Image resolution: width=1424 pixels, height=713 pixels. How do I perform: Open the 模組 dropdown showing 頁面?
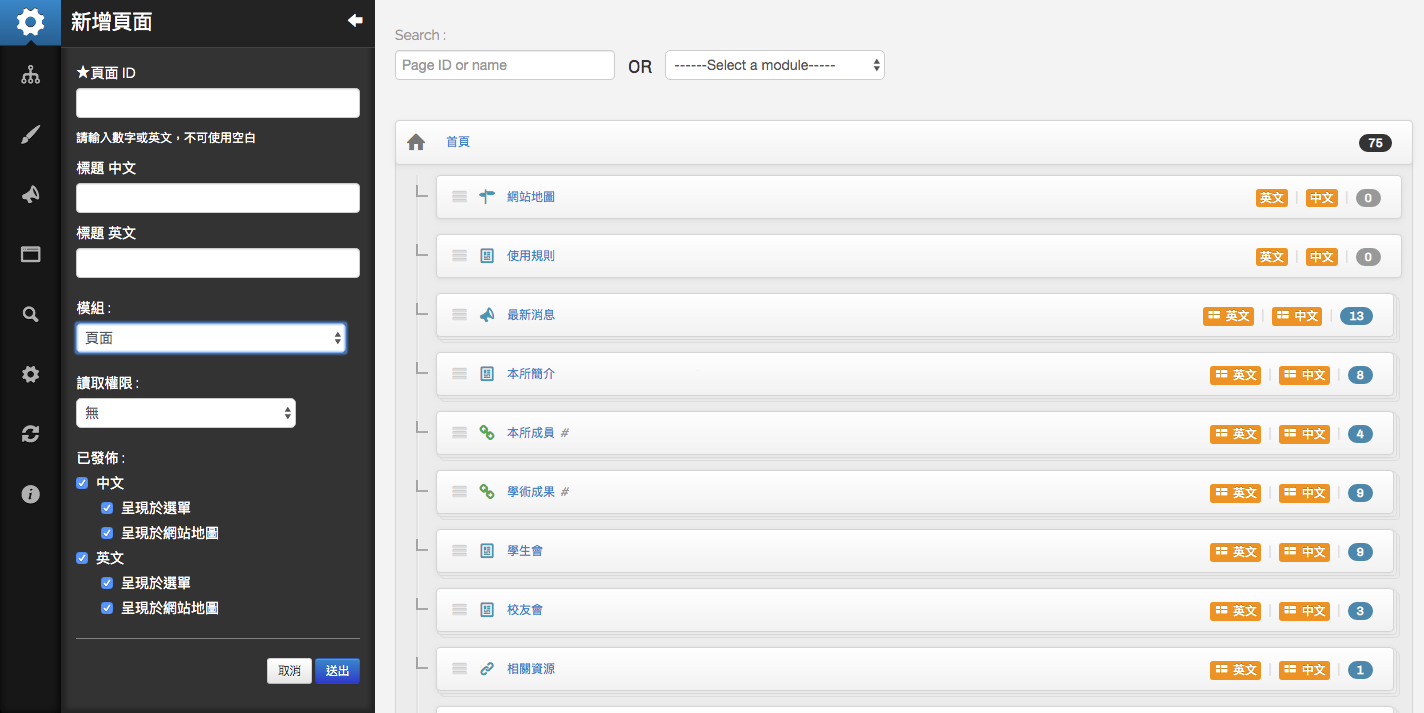[211, 338]
